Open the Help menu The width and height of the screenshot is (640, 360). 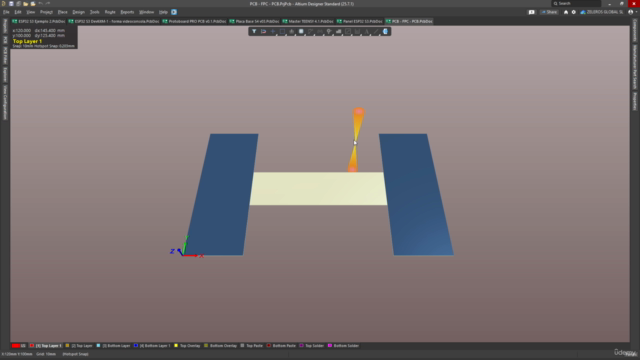[163, 12]
